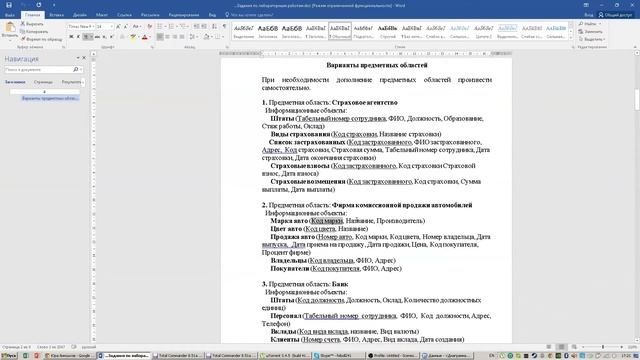This screenshot has width=640, height=360.
Task: Apply red font color
Action: coord(144,37)
